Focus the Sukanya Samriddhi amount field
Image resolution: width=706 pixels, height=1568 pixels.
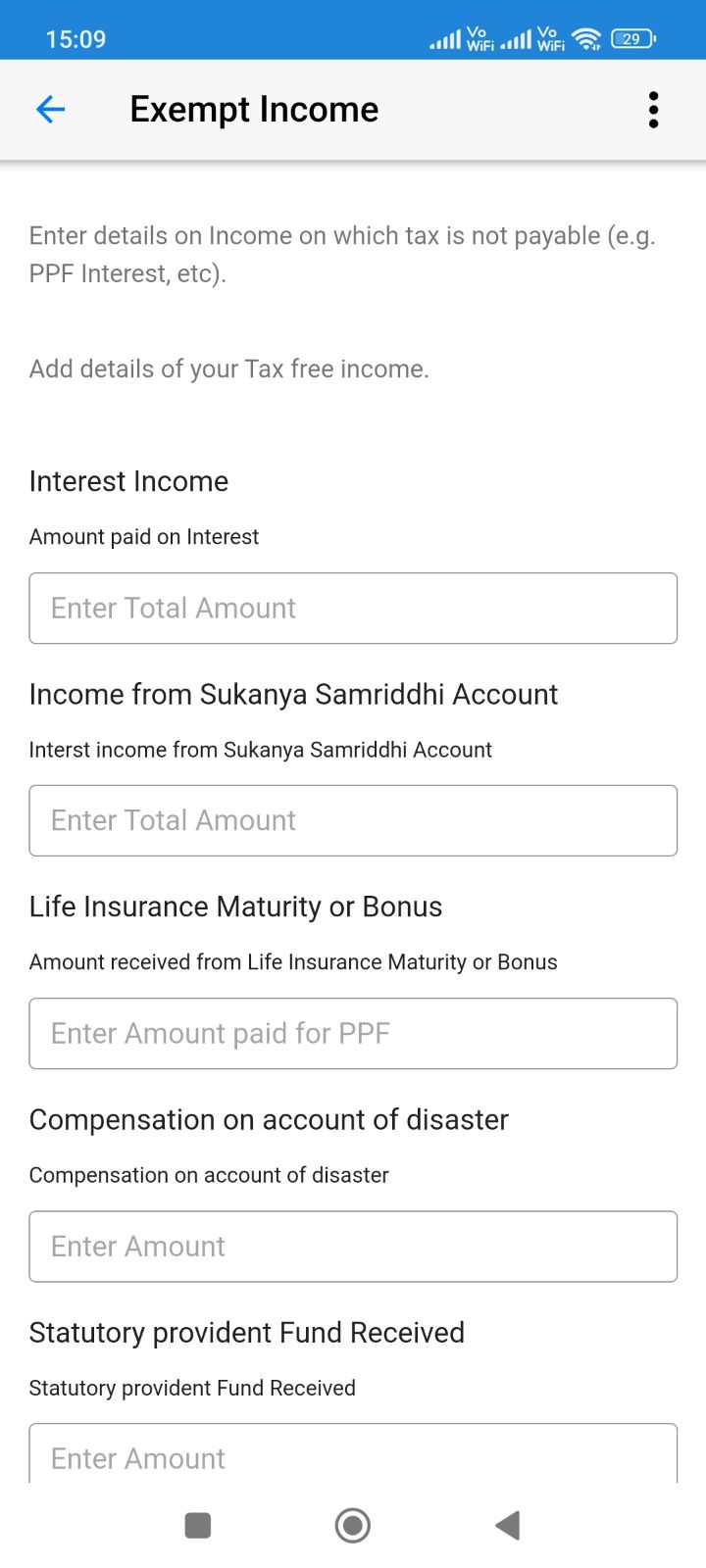point(353,821)
